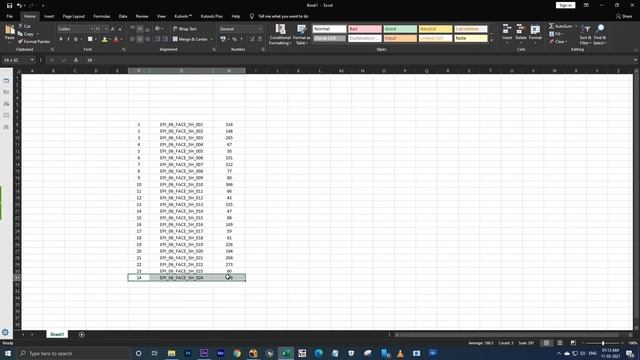Viewport: 640px width, 360px height.
Task: Open the font size dropdown
Action: 107,29
